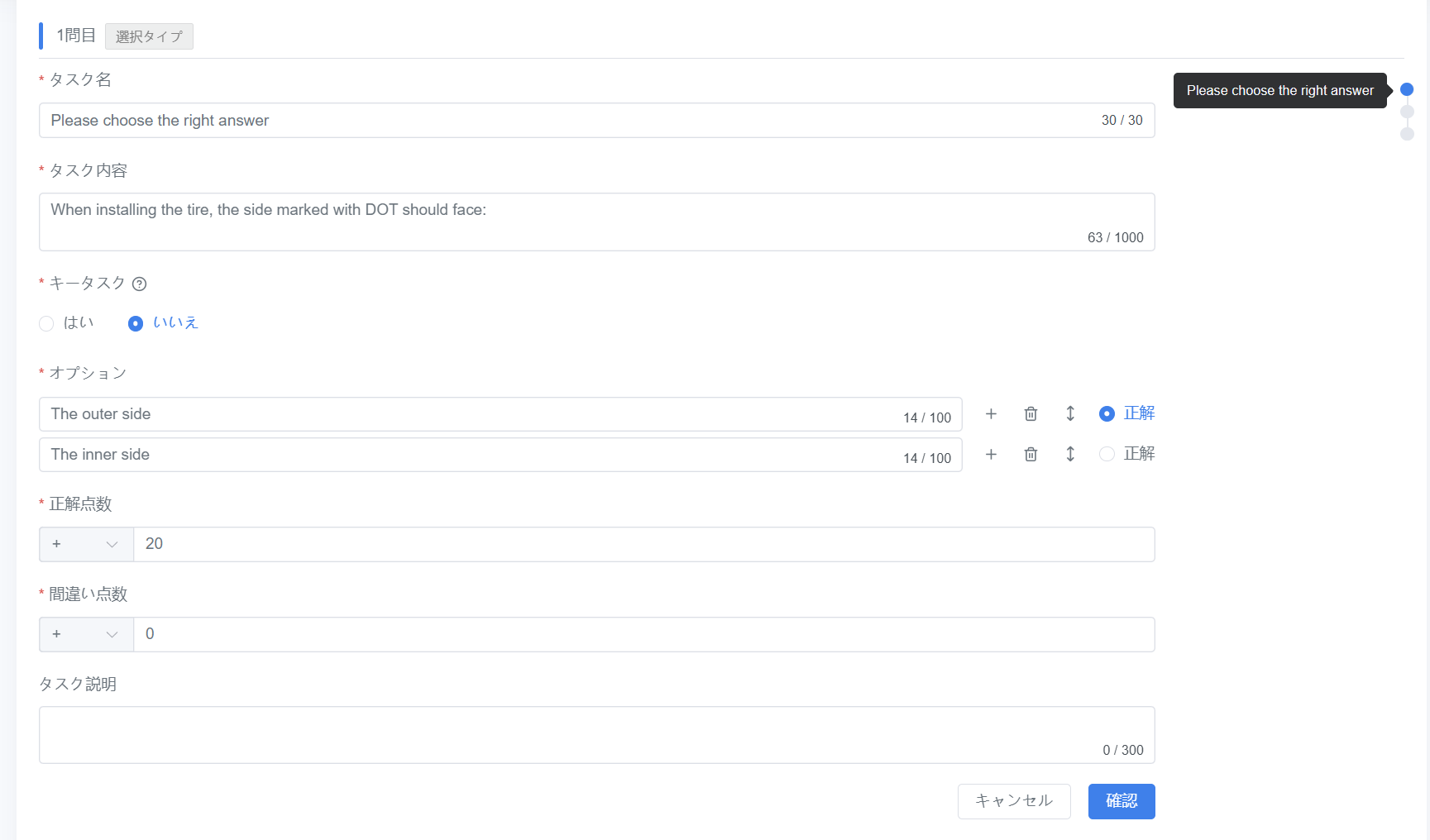Add an option after 'The inner side'

(x=991, y=455)
